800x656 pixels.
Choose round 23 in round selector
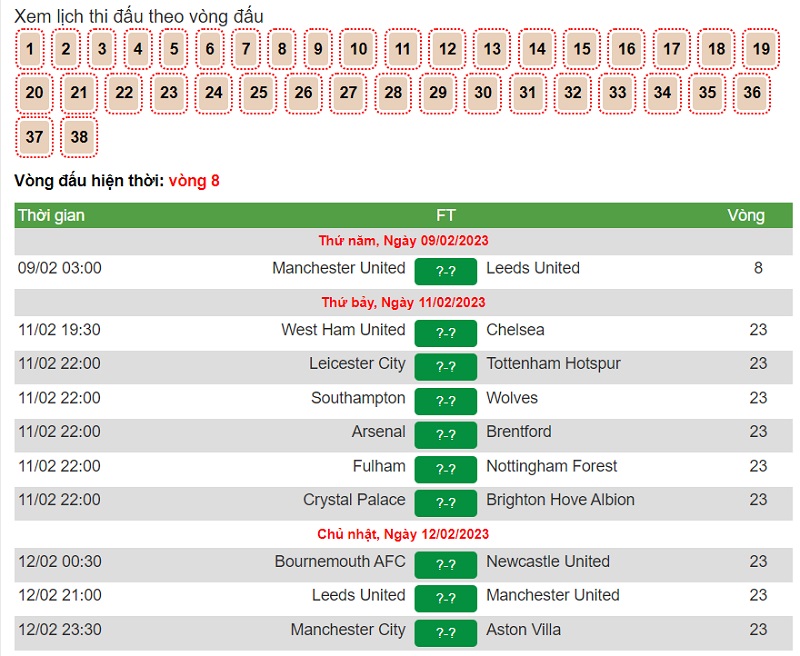pos(169,93)
